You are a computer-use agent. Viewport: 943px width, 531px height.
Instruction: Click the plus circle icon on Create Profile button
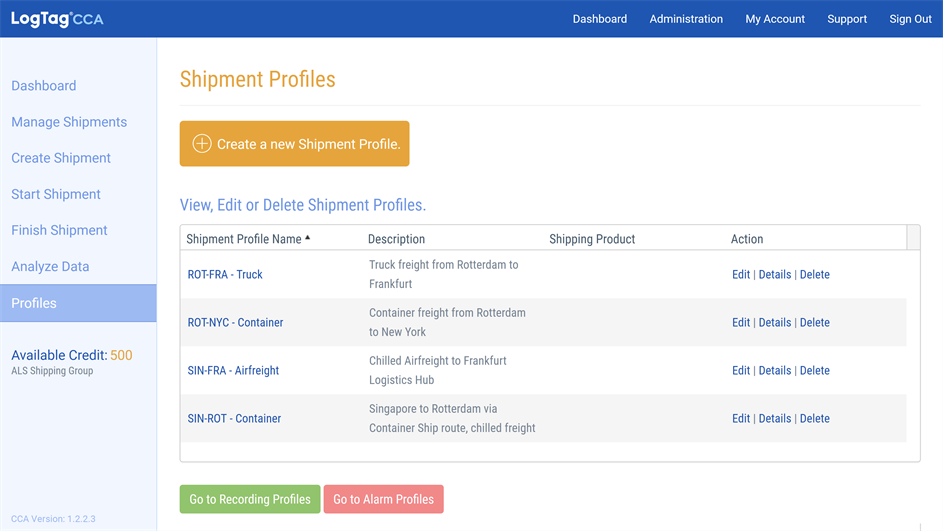tap(202, 144)
